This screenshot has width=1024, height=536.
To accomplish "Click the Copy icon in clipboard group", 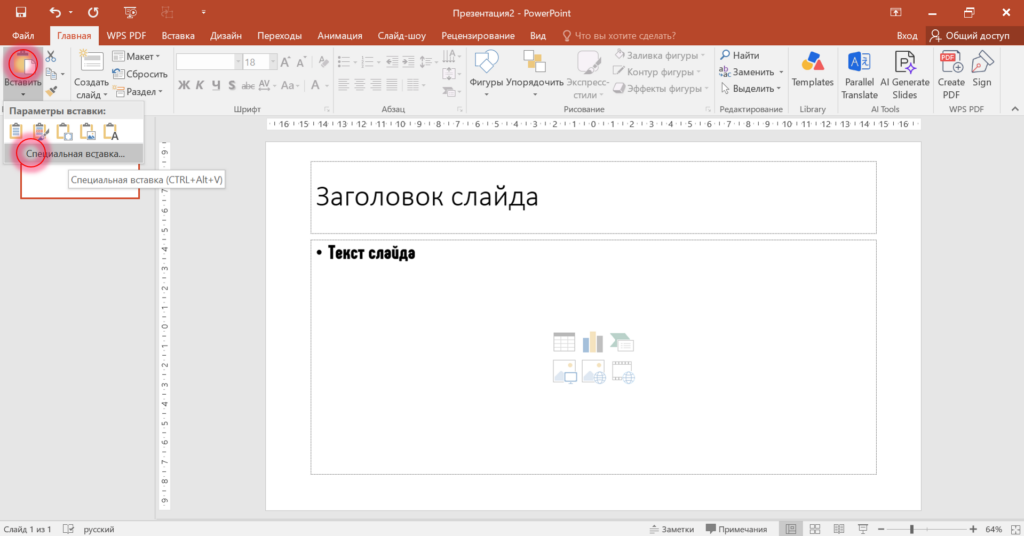I will point(52,74).
